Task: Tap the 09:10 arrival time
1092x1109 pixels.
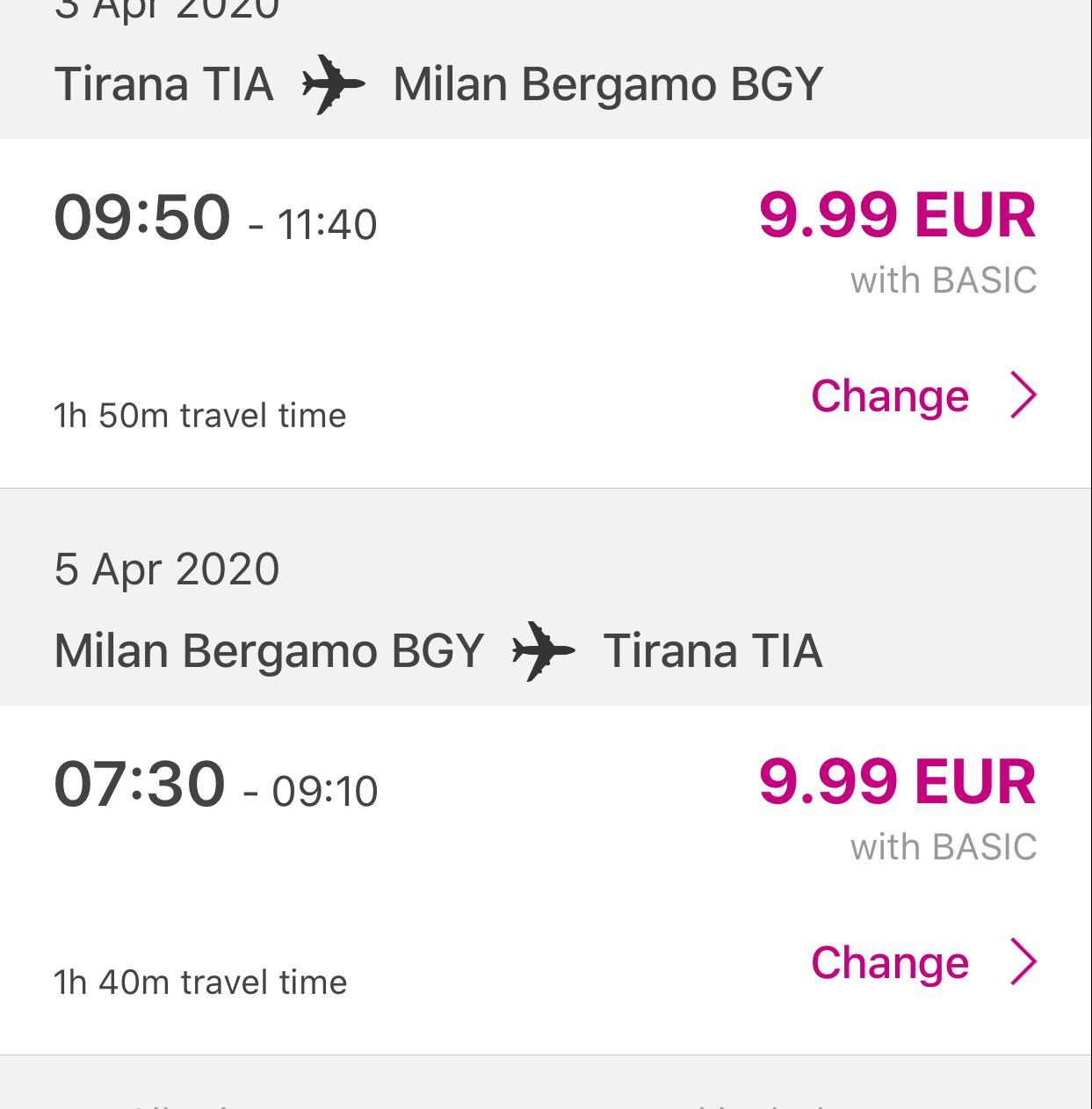Action: (x=325, y=791)
